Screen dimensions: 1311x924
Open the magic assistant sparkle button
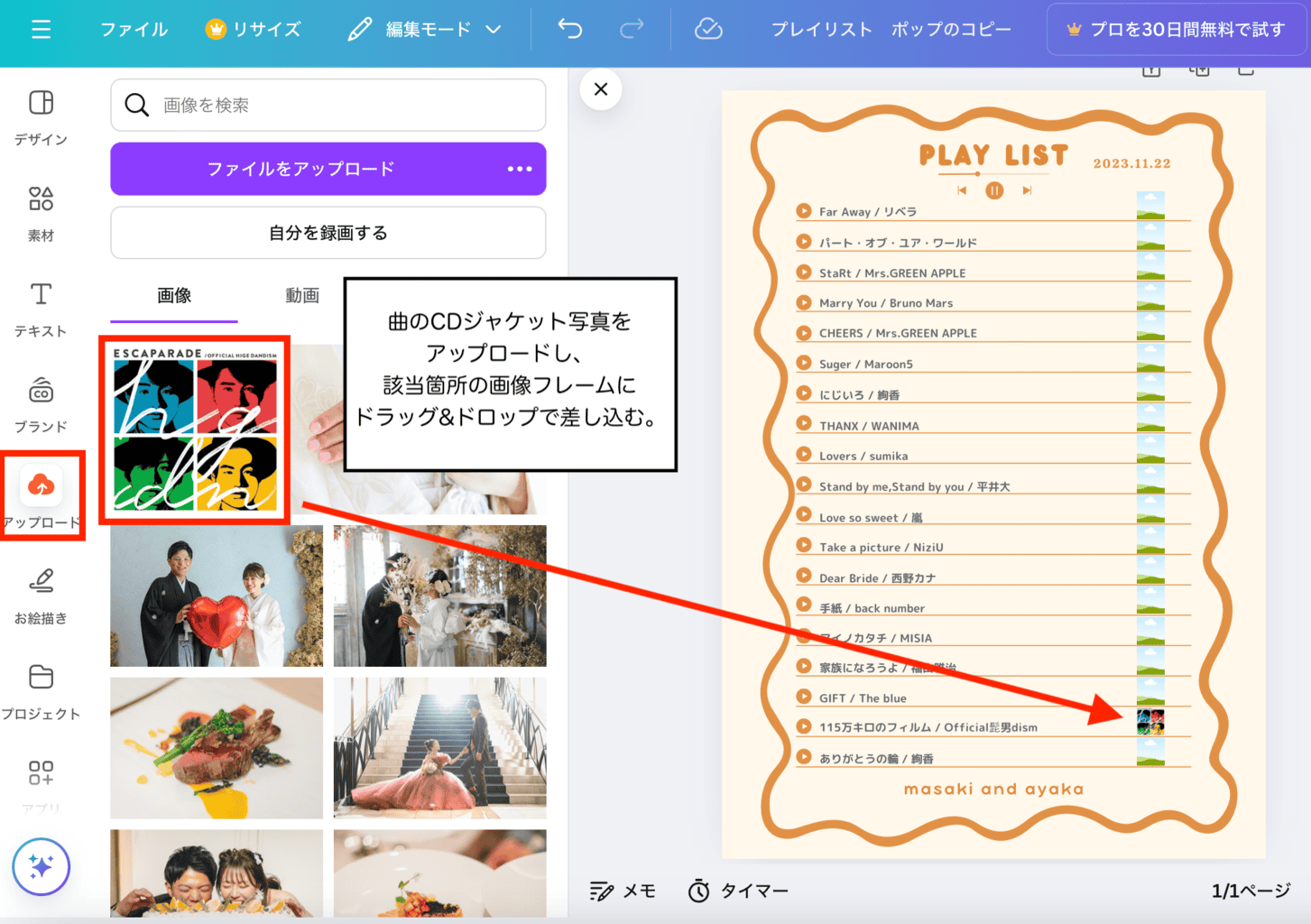pyautogui.click(x=41, y=866)
